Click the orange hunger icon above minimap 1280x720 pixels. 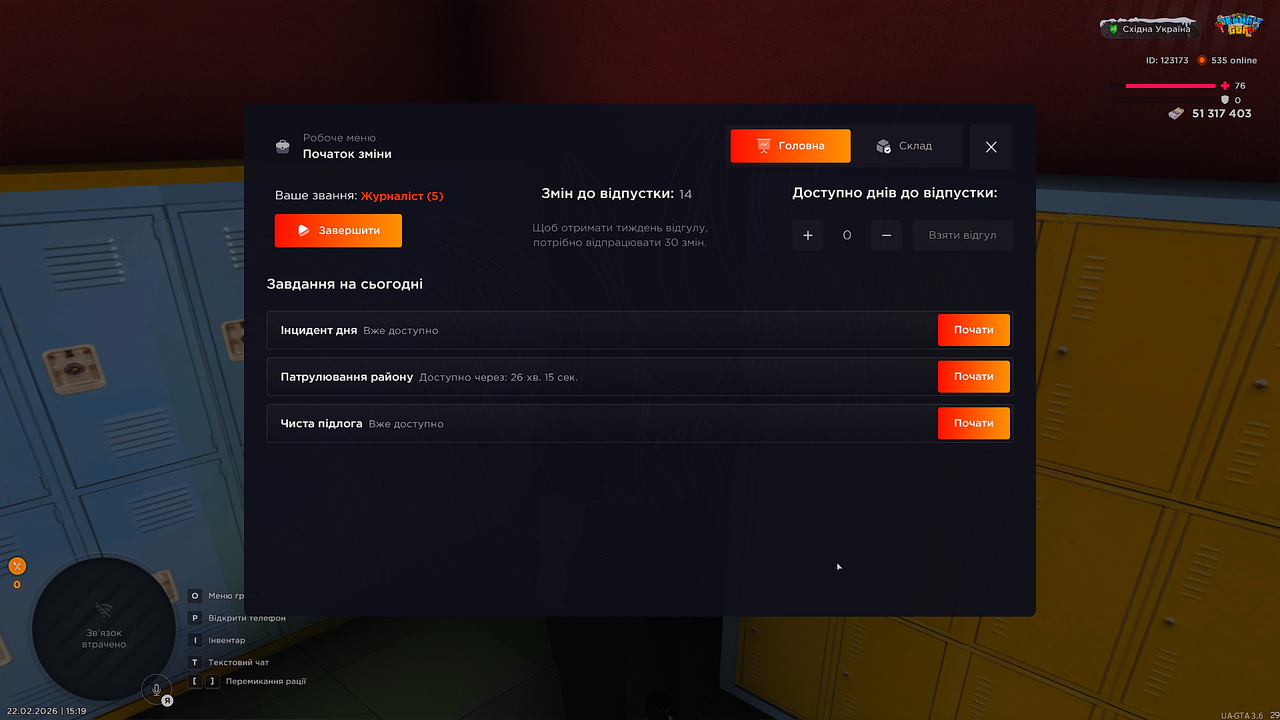tap(17, 566)
